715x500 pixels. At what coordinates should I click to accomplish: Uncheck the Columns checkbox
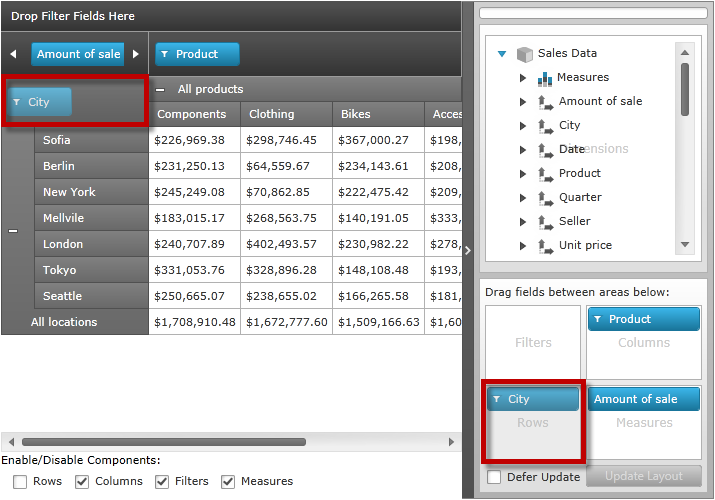tap(83, 482)
